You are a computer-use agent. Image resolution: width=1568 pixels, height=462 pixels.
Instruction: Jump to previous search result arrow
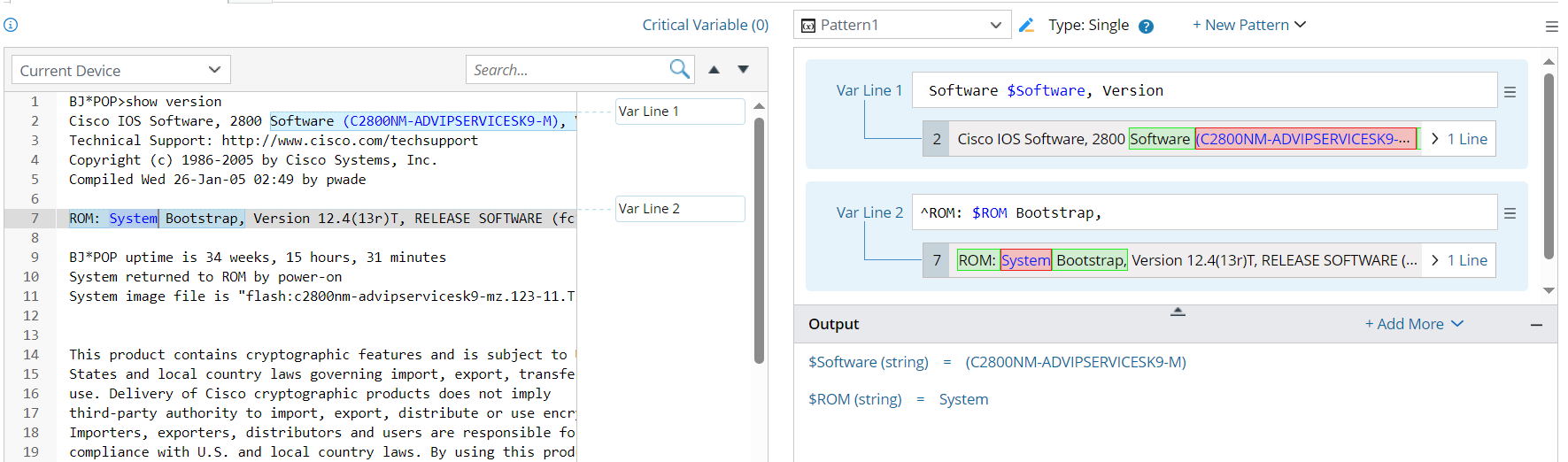pyautogui.click(x=714, y=69)
